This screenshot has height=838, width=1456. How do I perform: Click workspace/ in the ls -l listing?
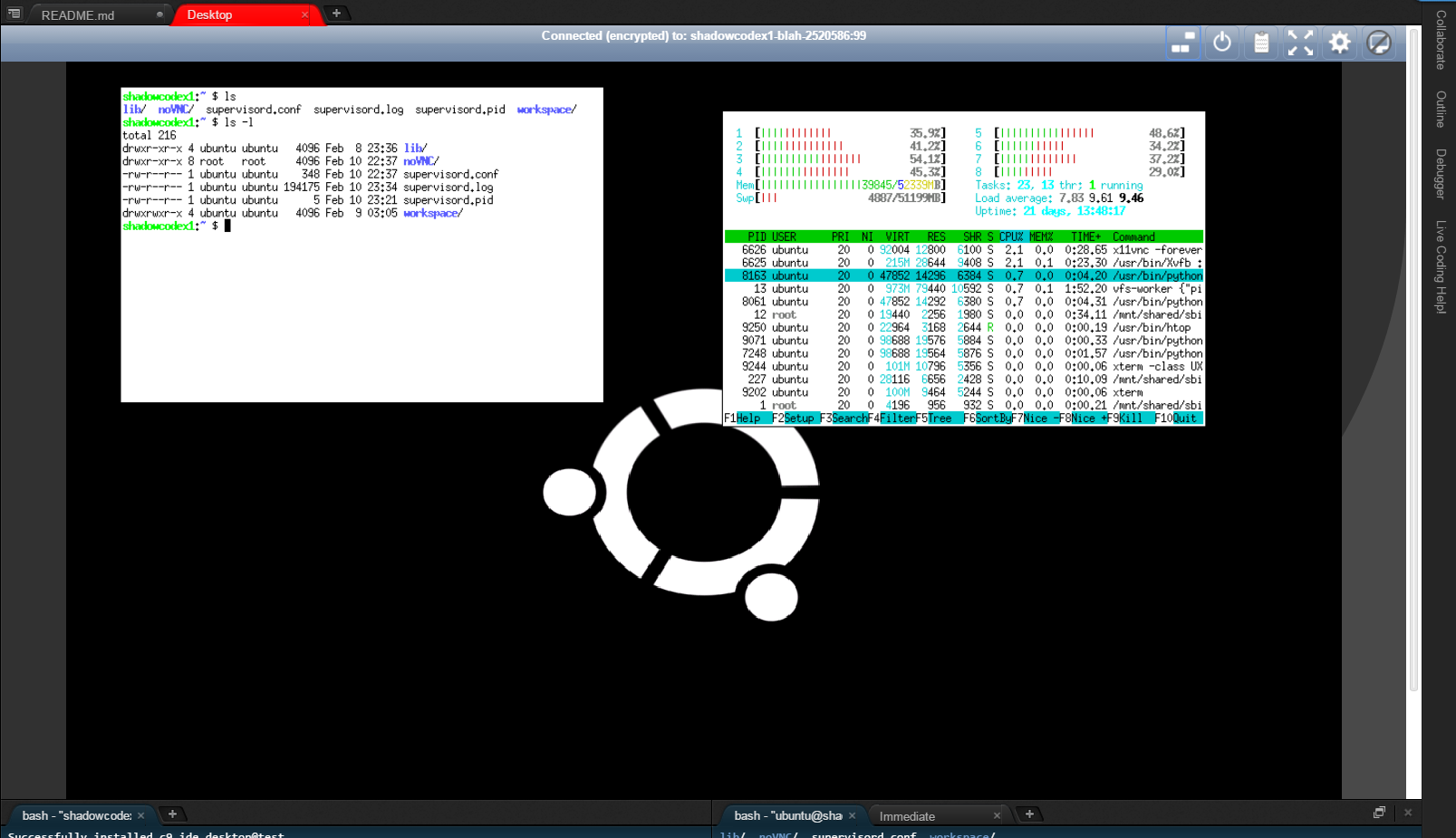pos(433,214)
